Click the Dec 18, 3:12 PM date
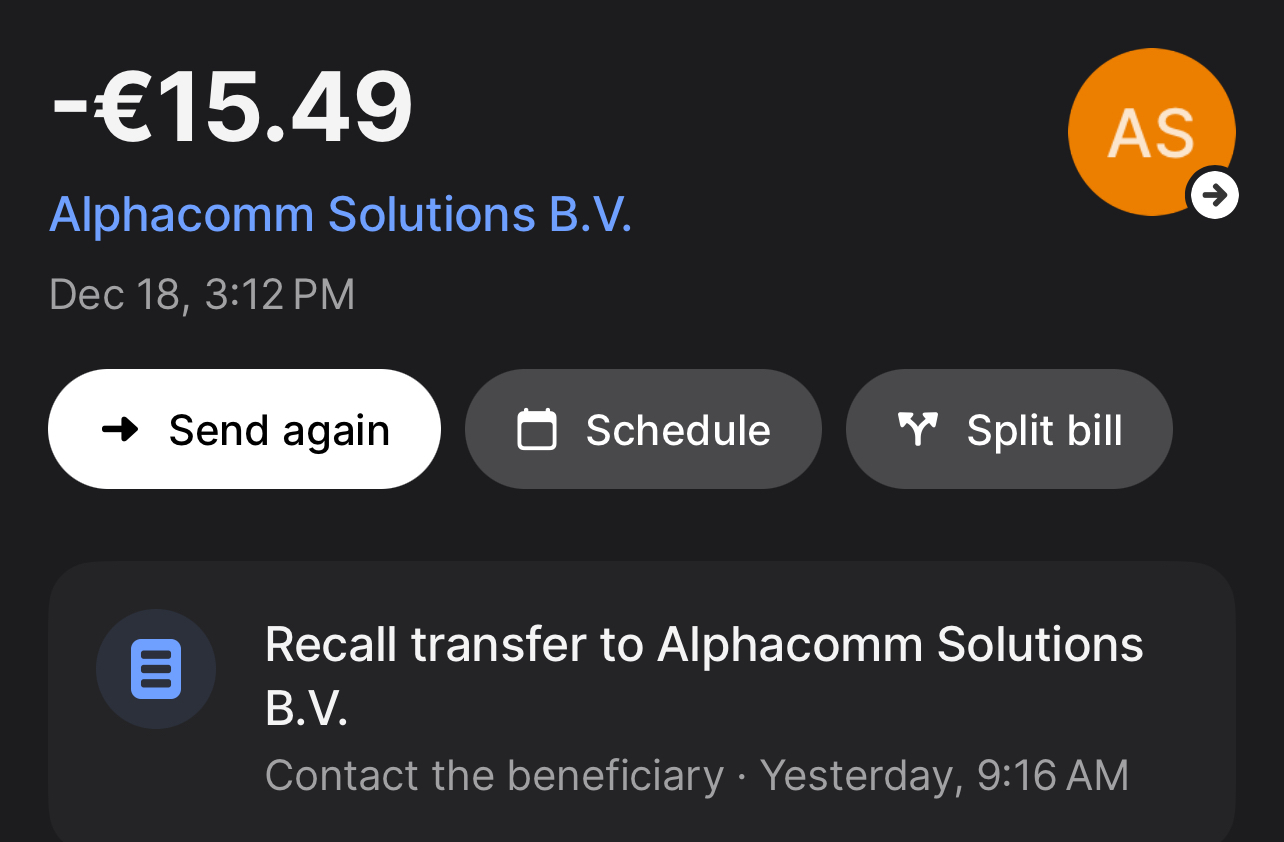1284x842 pixels. pyautogui.click(x=202, y=295)
